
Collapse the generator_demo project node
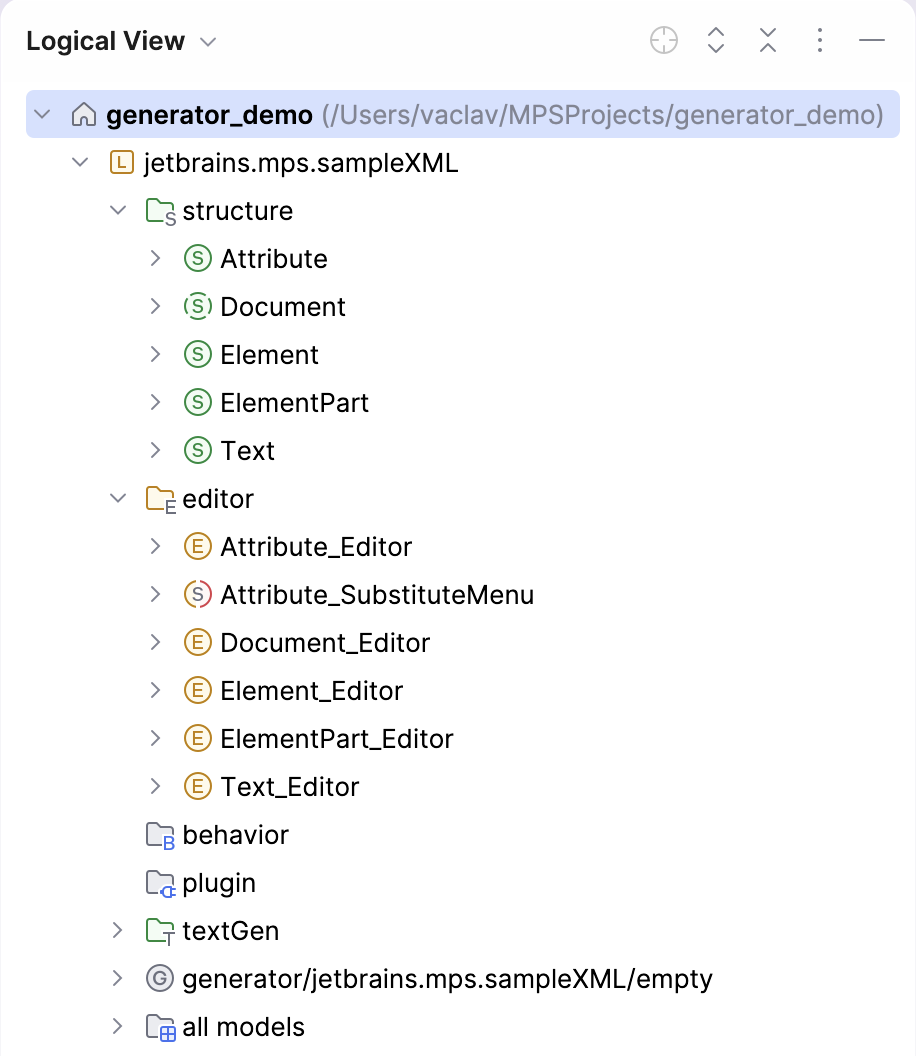(42, 114)
